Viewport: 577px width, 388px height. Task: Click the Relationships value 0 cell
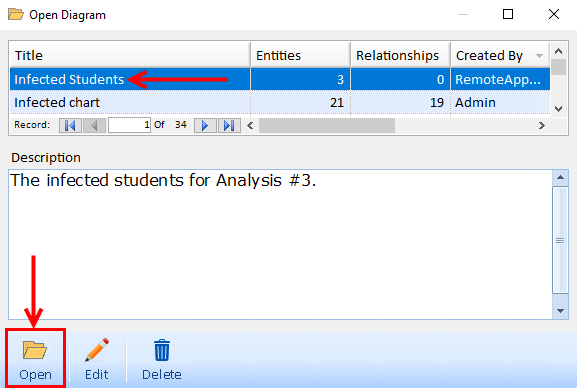(400, 80)
